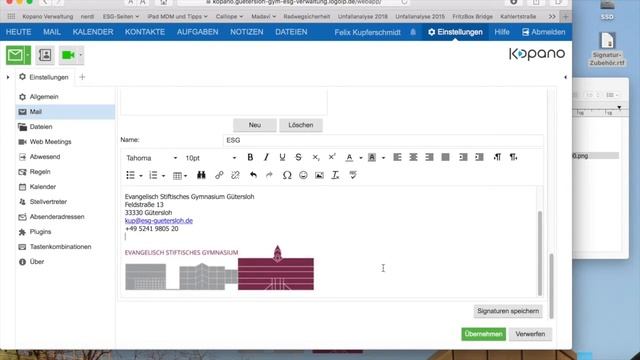The width and height of the screenshot is (640, 360).
Task: Align text left
Action: coord(397,158)
